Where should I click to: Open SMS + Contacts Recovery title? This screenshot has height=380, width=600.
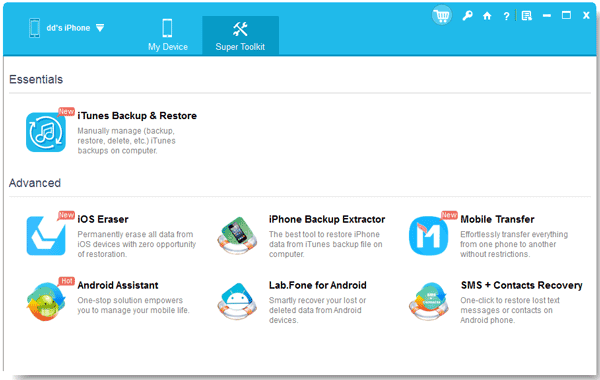click(x=522, y=285)
